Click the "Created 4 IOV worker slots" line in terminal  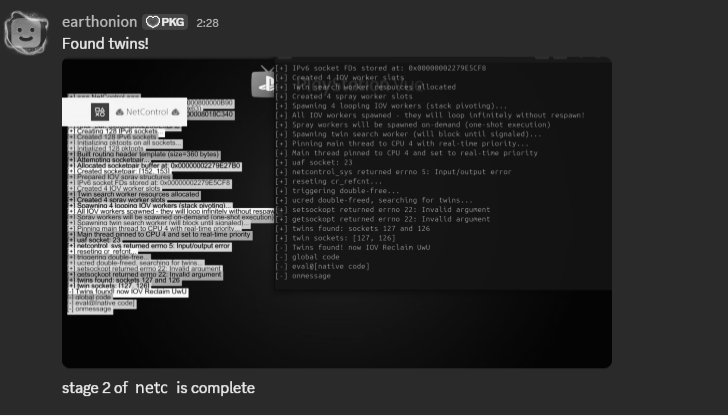(x=339, y=78)
